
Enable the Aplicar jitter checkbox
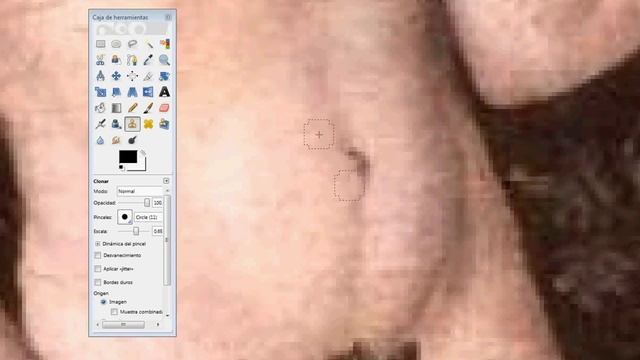pos(98,269)
